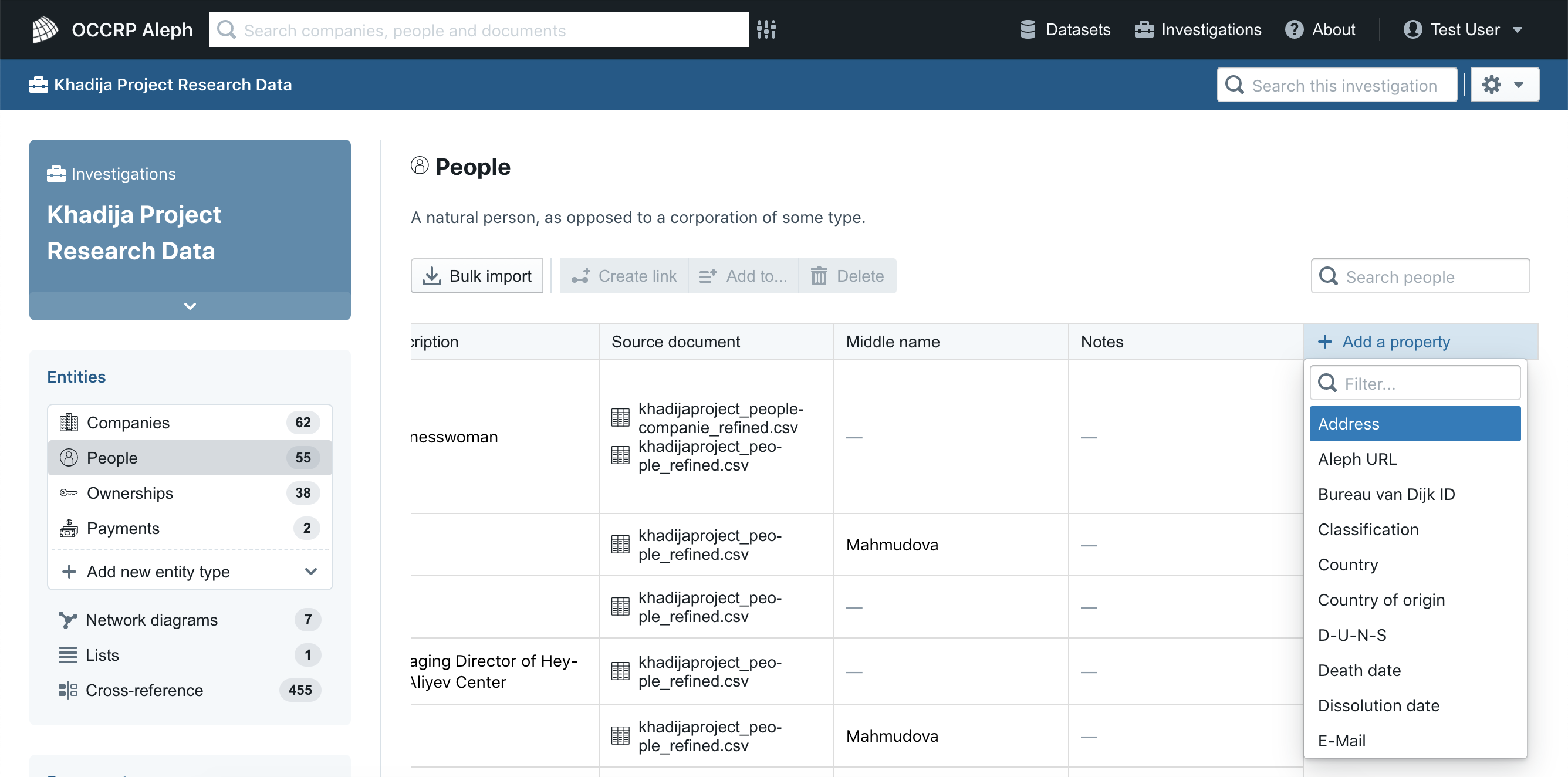Open the Test User dropdown arrow

click(1518, 29)
